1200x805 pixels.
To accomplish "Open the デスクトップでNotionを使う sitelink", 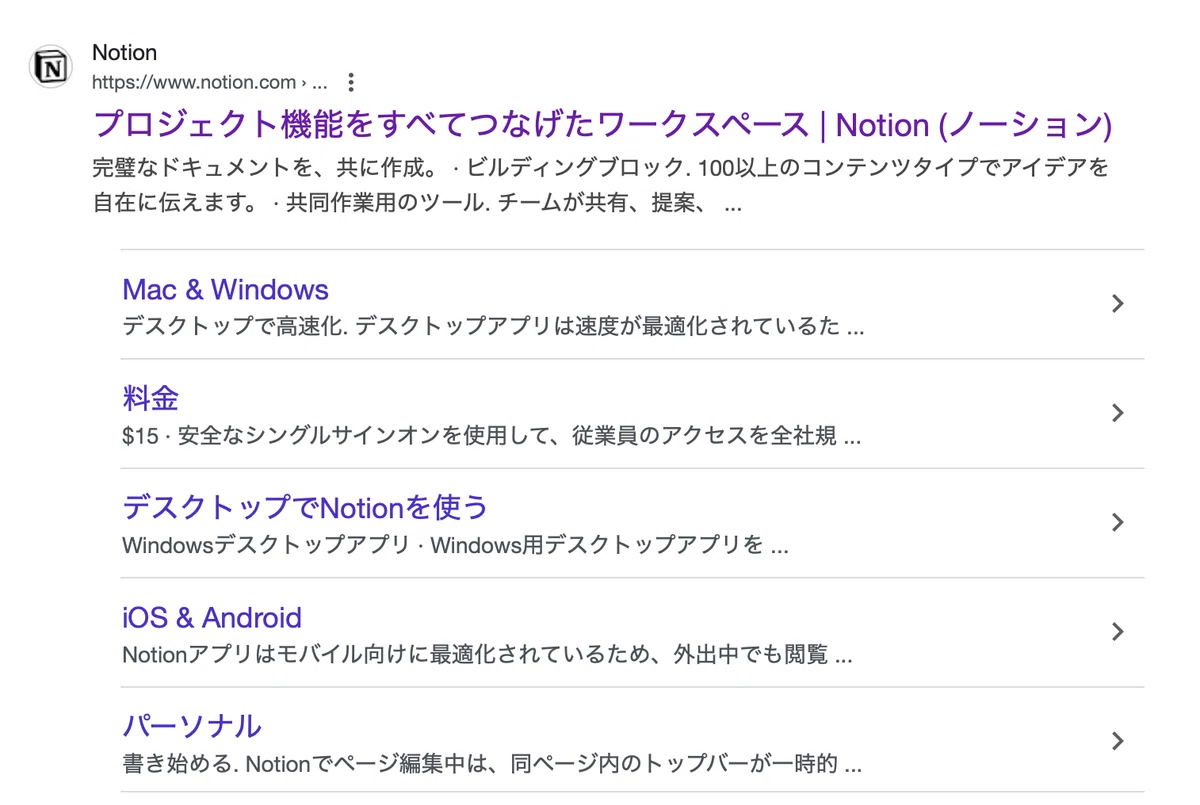I will click(x=305, y=508).
